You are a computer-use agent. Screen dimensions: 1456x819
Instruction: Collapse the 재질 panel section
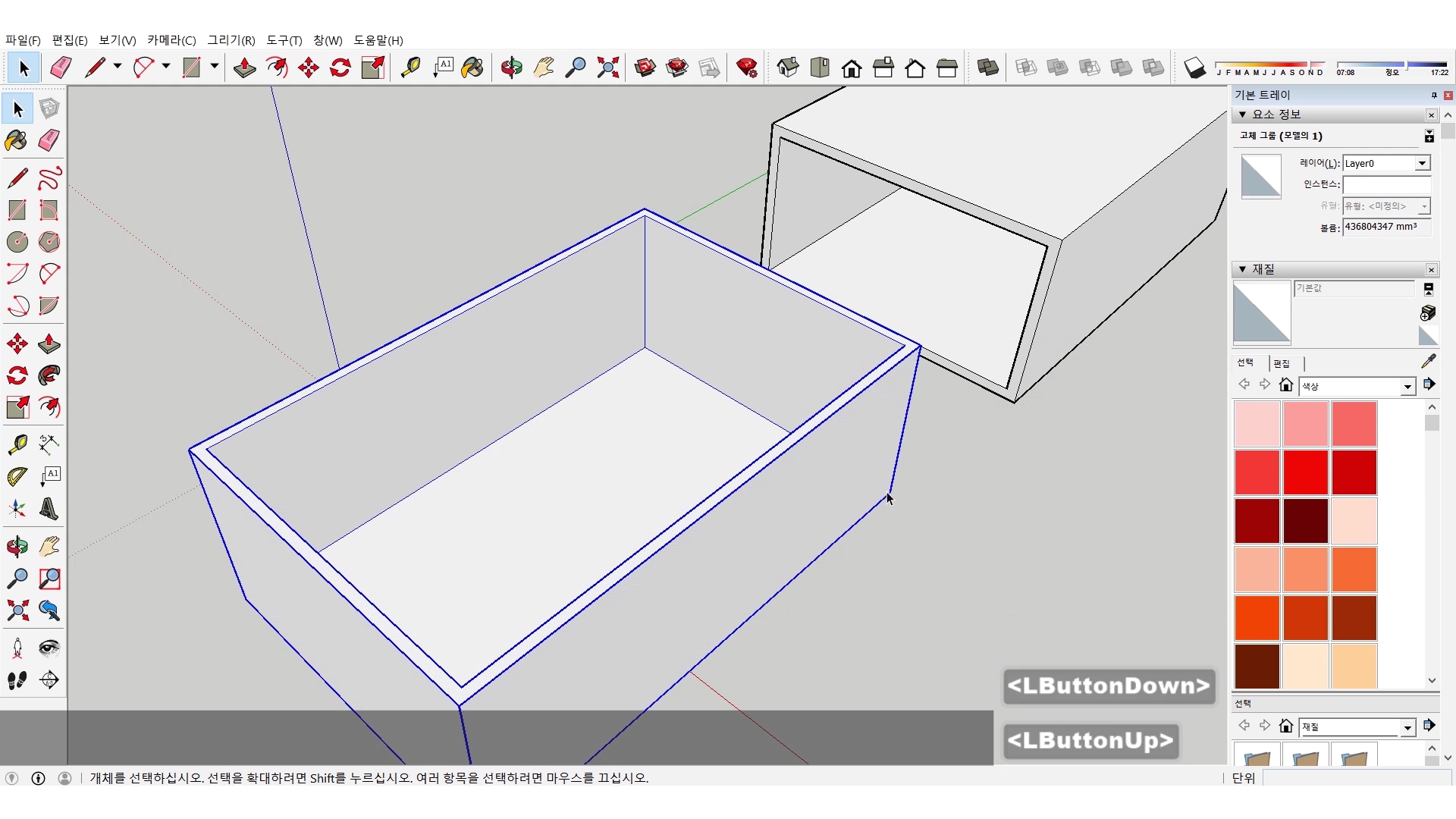(x=1242, y=269)
